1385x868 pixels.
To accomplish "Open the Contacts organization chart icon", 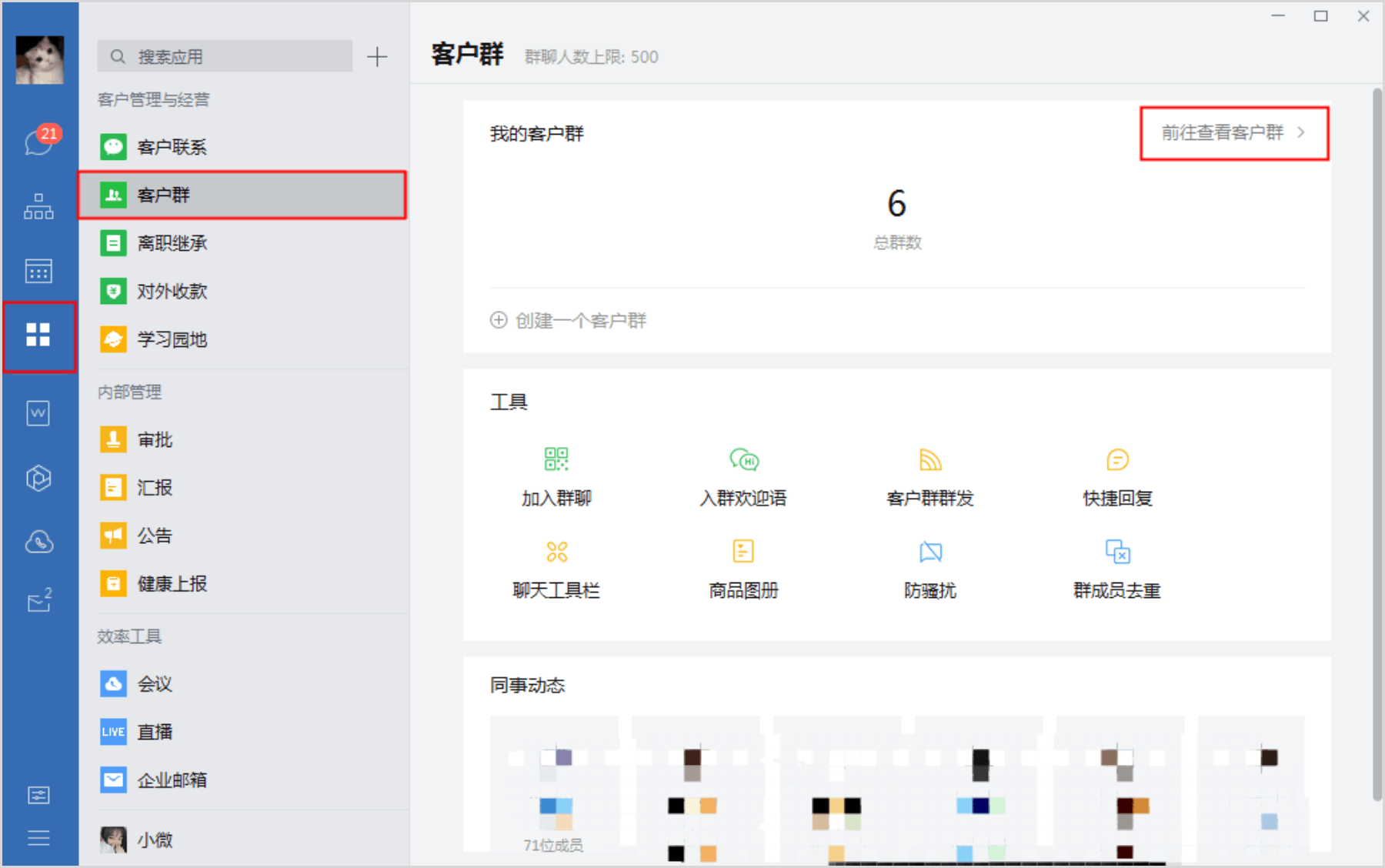I will pos(38,206).
